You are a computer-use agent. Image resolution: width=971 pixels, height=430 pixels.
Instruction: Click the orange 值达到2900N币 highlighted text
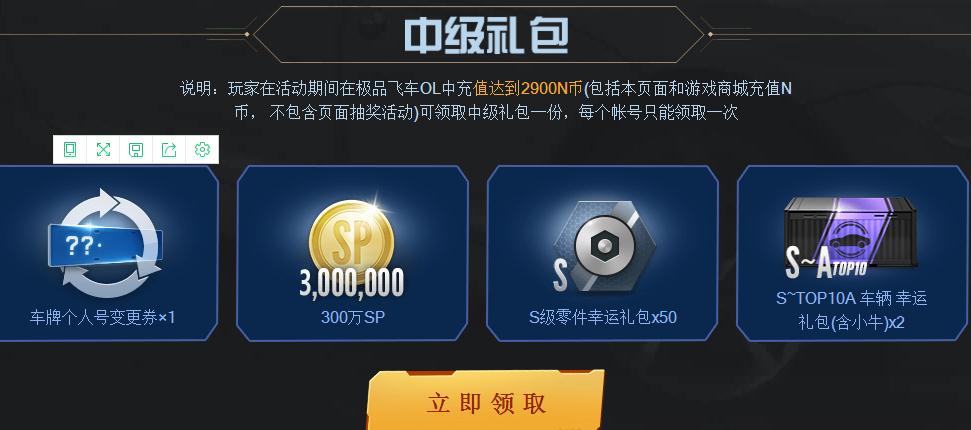tap(528, 89)
